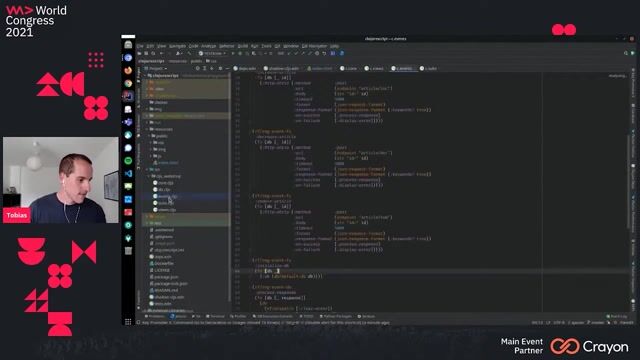Image resolution: width=640 pixels, height=360 pixels.
Task: Open Google Chrome from the dock
Action: click(128, 83)
